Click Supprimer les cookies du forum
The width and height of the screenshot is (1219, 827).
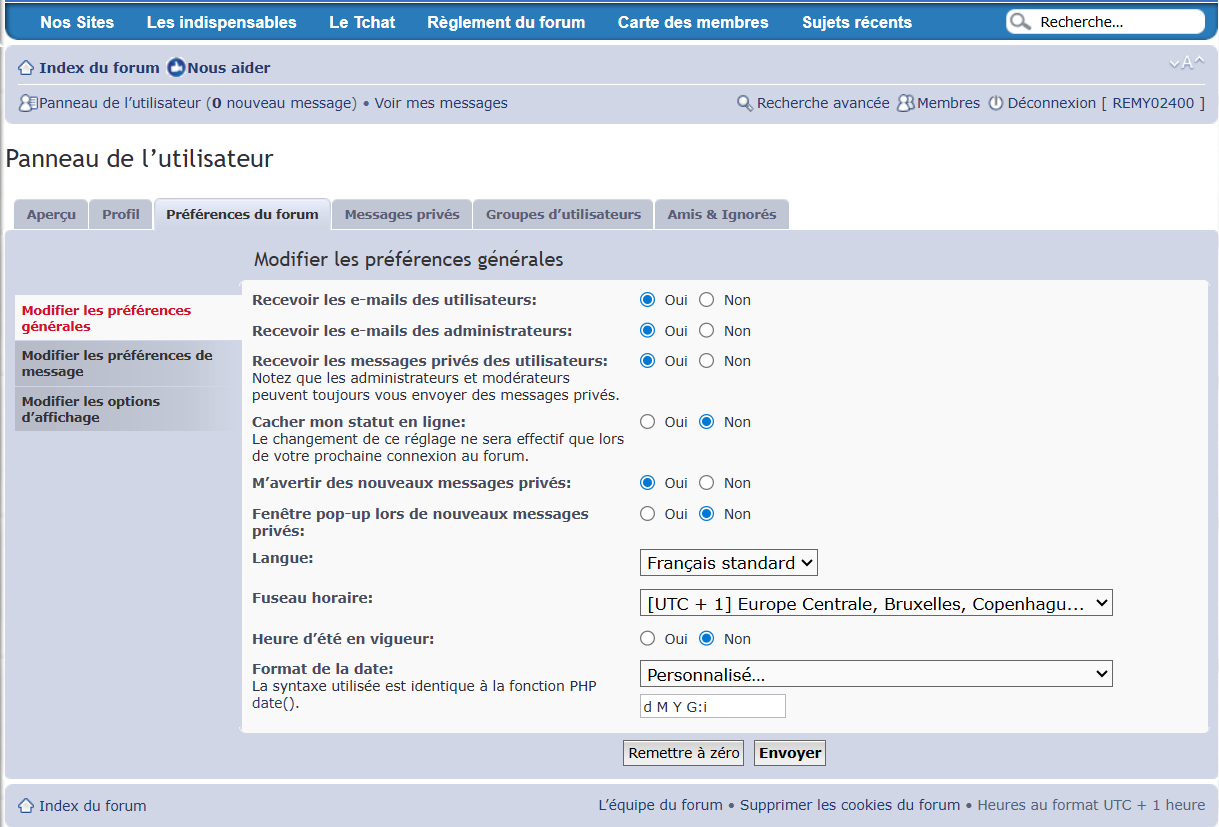click(850, 805)
